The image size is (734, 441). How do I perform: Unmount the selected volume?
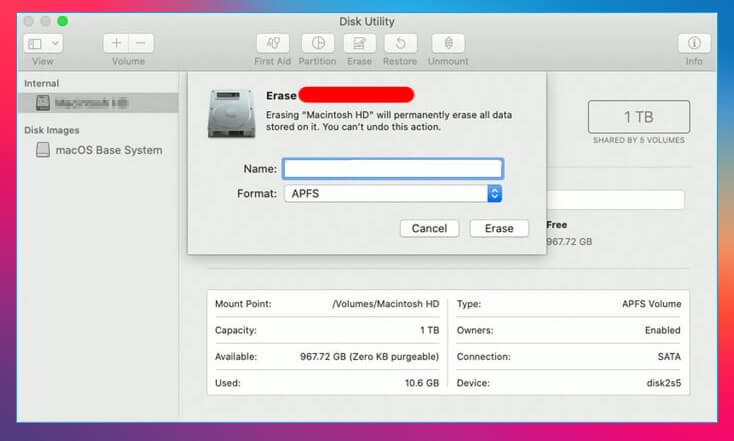pyautogui.click(x=448, y=43)
